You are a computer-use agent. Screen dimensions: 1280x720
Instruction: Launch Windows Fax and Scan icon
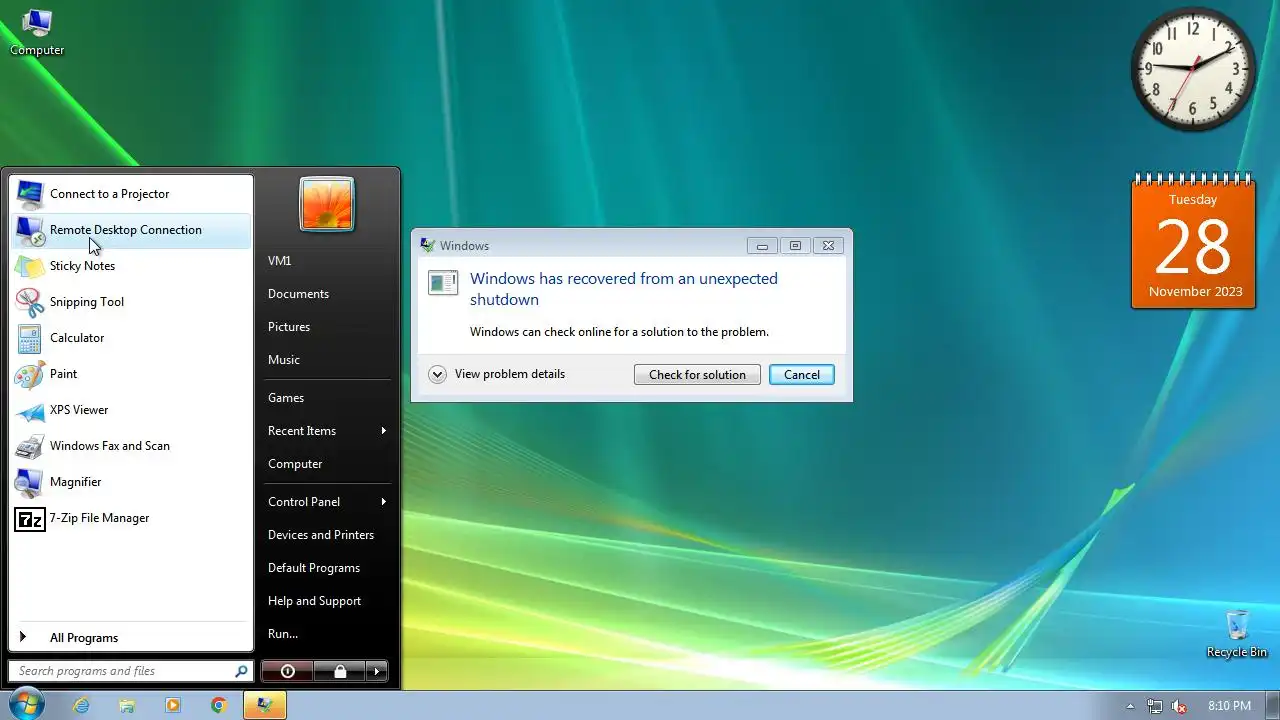tap(30, 446)
